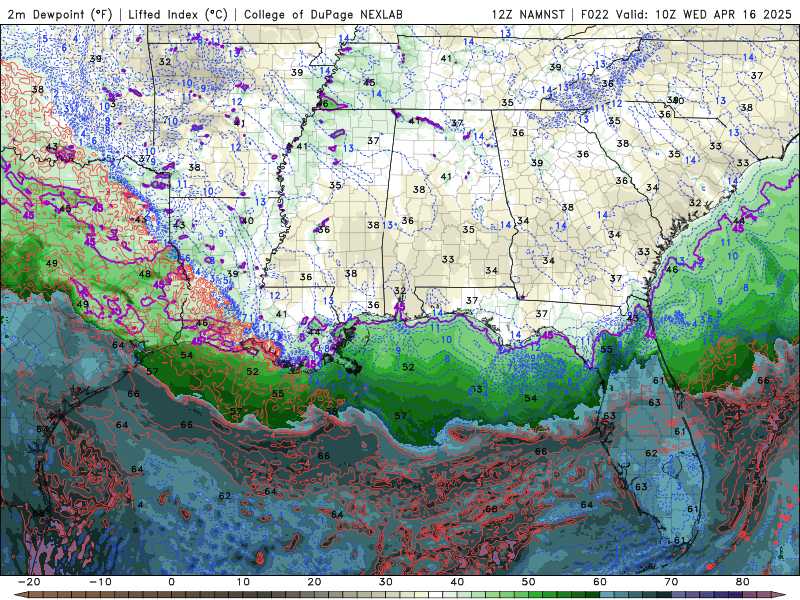
Task: Click the 10 tick label below the map
Action: point(243,582)
